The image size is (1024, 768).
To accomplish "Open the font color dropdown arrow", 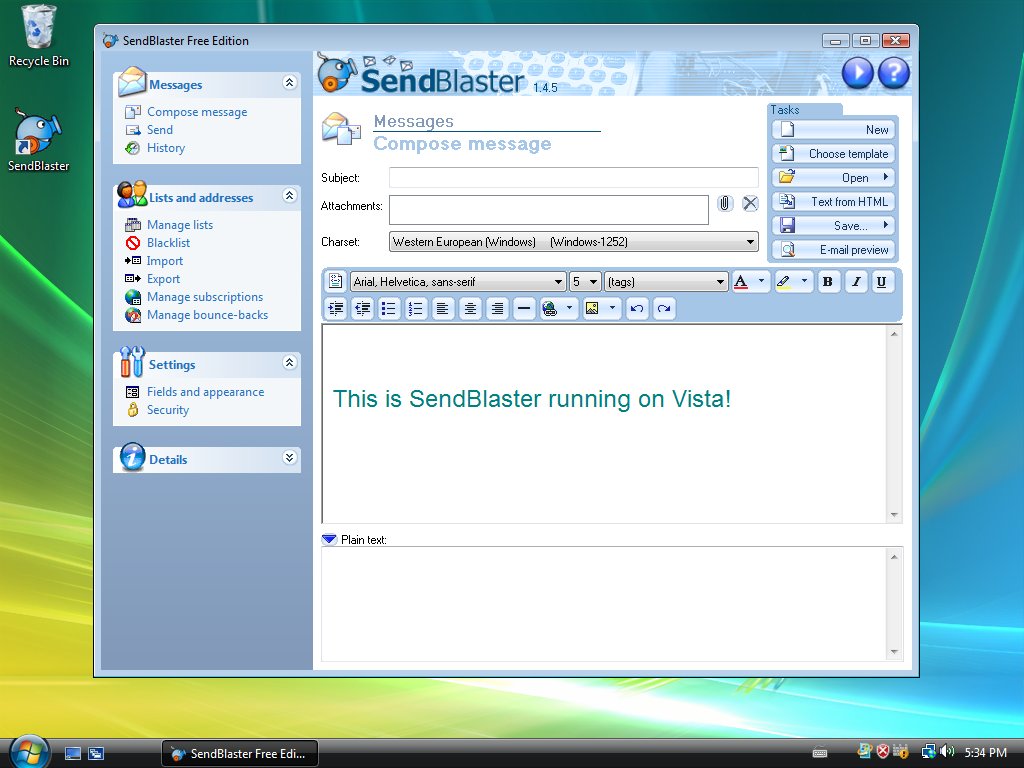I will 761,281.
